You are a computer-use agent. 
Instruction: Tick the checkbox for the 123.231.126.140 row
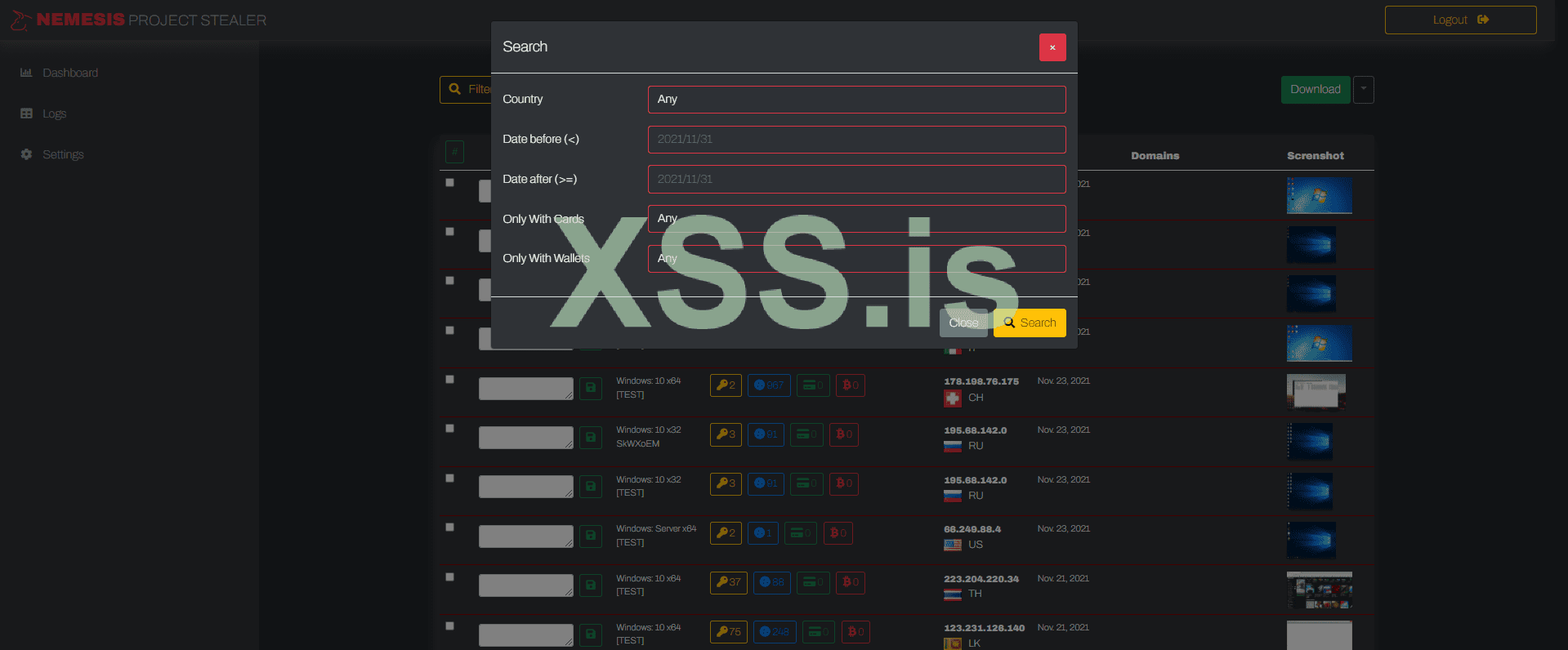click(449, 626)
